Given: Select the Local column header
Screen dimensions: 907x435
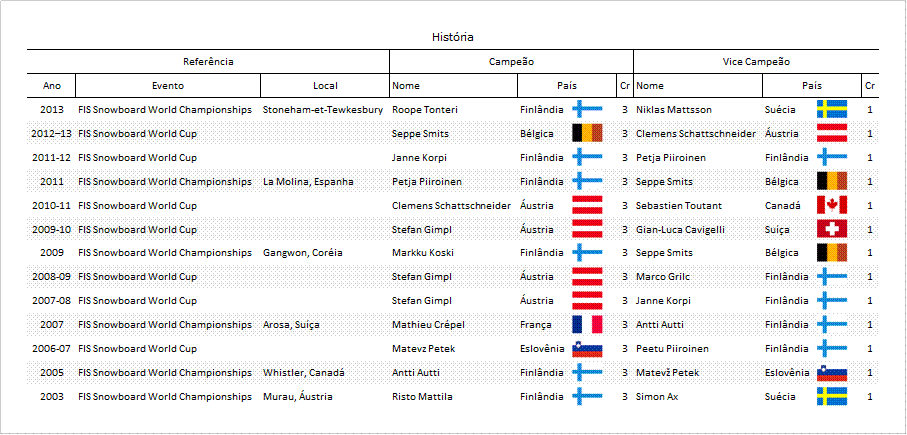Looking at the screenshot, I should tap(325, 86).
